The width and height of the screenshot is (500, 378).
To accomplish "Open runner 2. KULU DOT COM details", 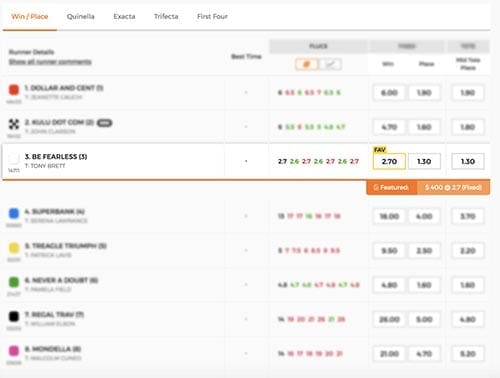I will [59, 122].
